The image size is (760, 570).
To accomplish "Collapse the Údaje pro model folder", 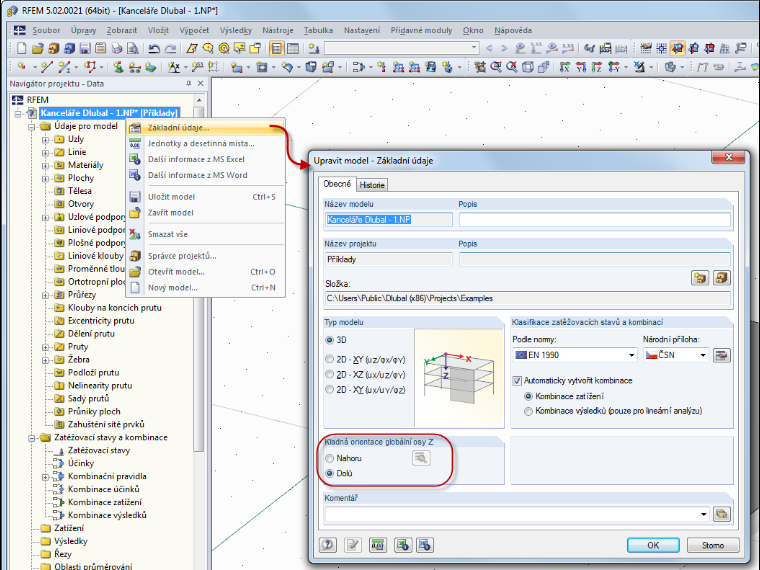I will [32, 127].
